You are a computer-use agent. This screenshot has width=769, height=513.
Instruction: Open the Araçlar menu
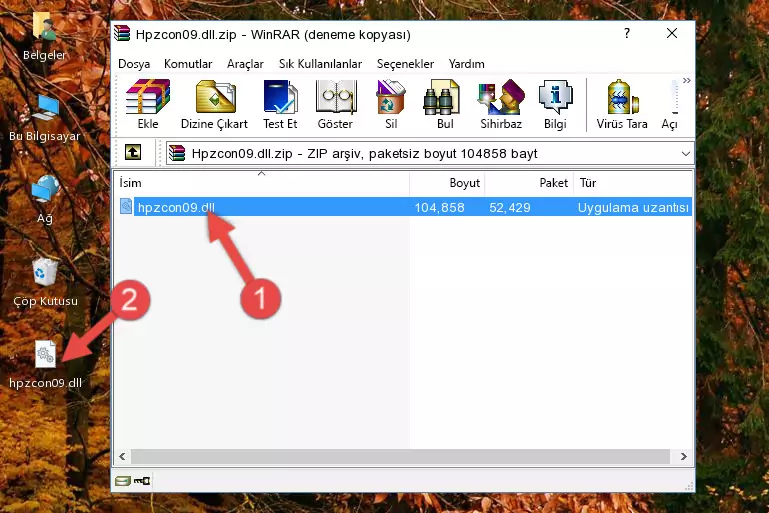click(245, 64)
